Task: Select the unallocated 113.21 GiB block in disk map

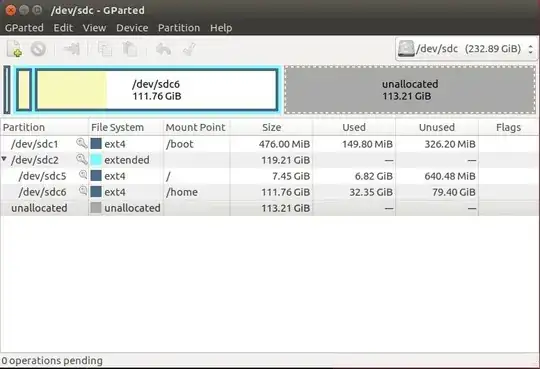Action: [410, 90]
